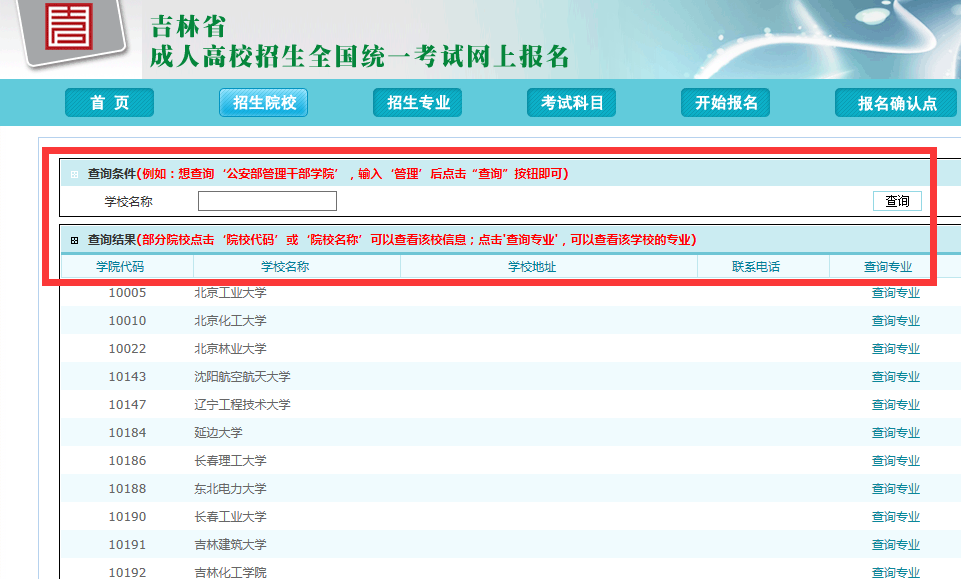Click school code 10190

pos(127,517)
